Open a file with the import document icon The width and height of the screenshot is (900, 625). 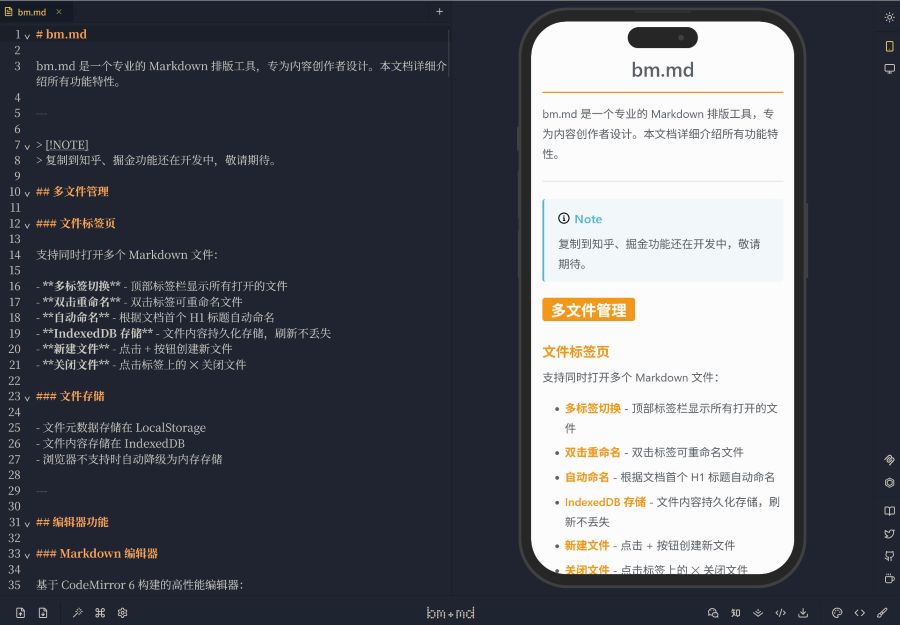coord(43,613)
